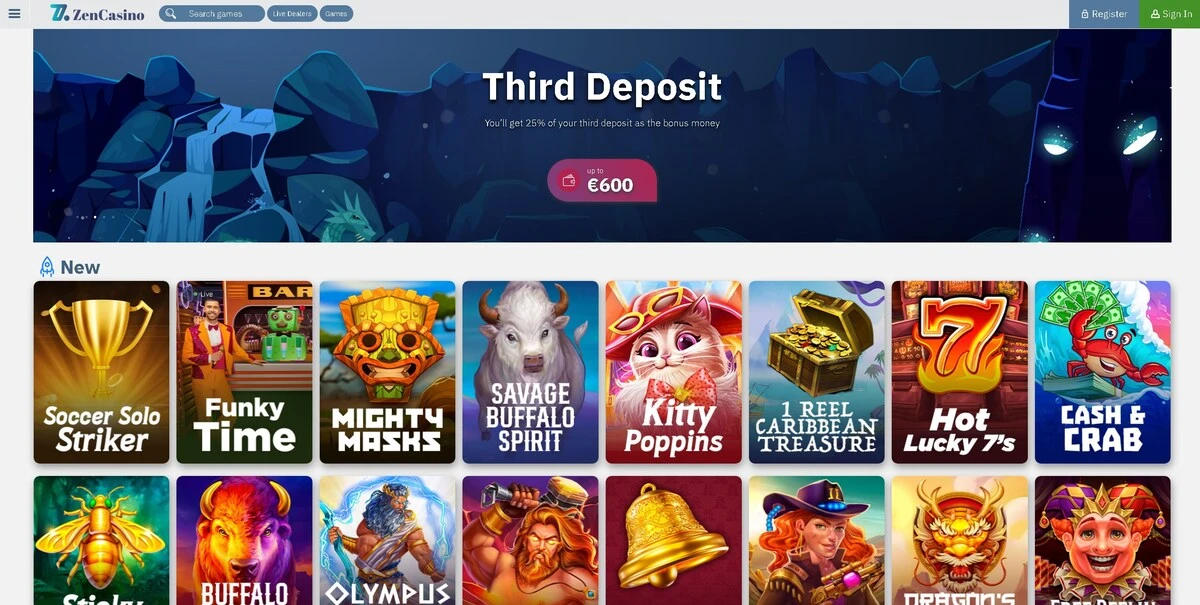Open the Cash & Crab game

tap(1103, 372)
